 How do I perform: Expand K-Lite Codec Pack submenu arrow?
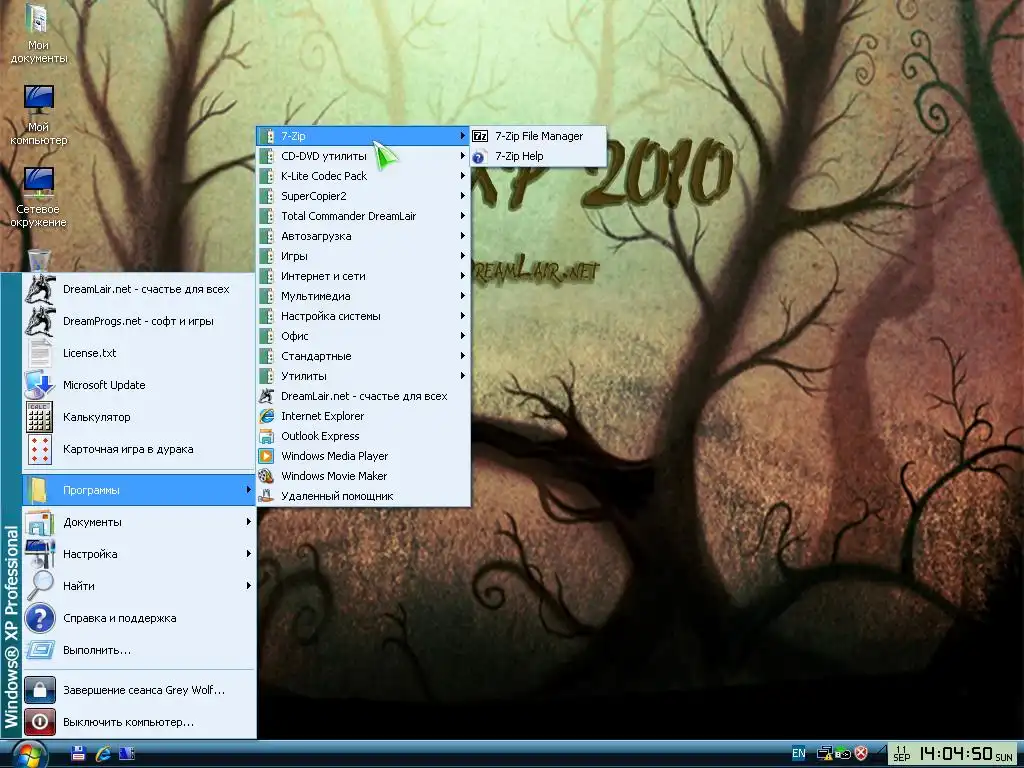(x=462, y=176)
